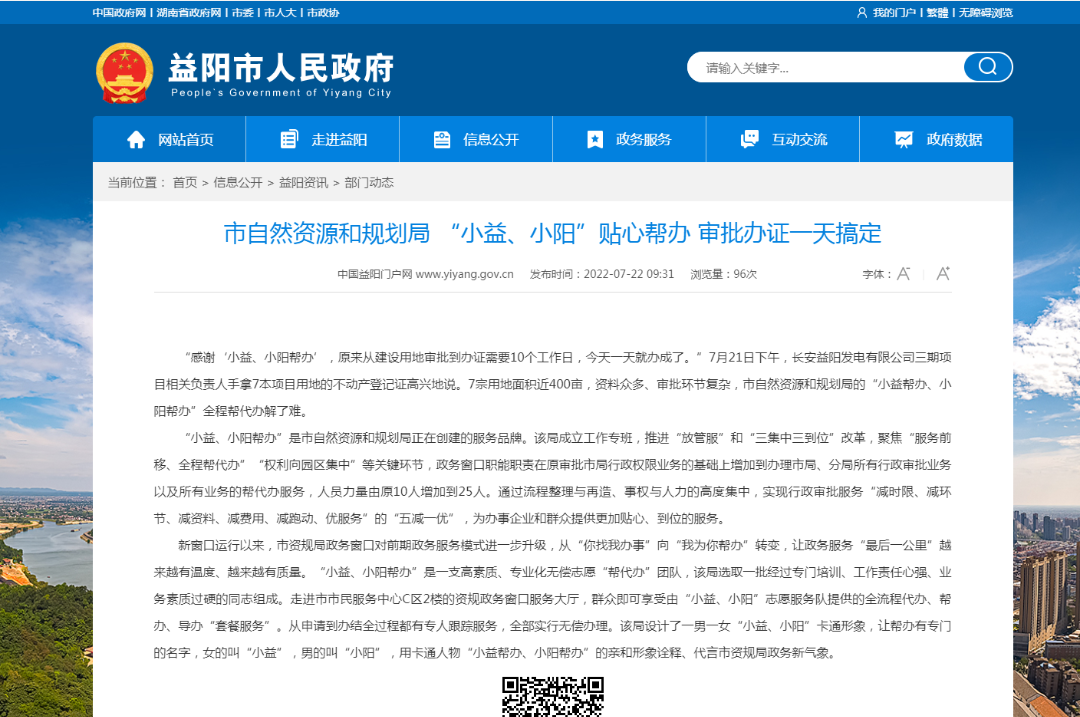Image resolution: width=1080 pixels, height=717 pixels.
Task: Open 走进益阳 navigation tab
Action: click(323, 140)
